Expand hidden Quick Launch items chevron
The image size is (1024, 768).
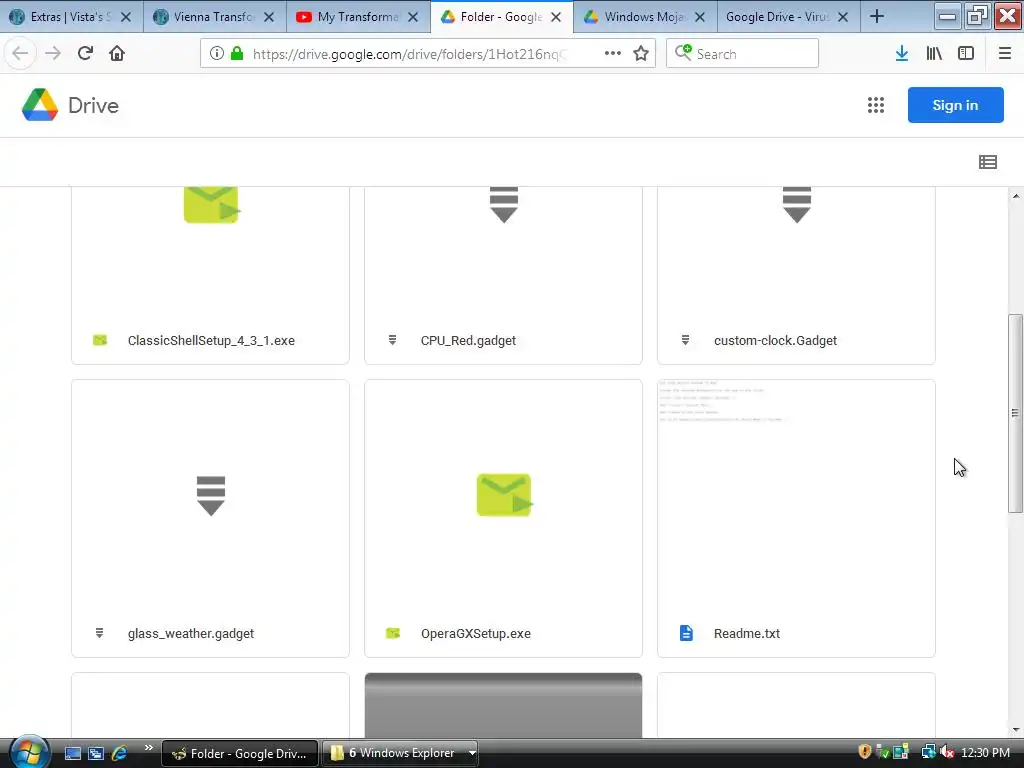click(x=148, y=748)
